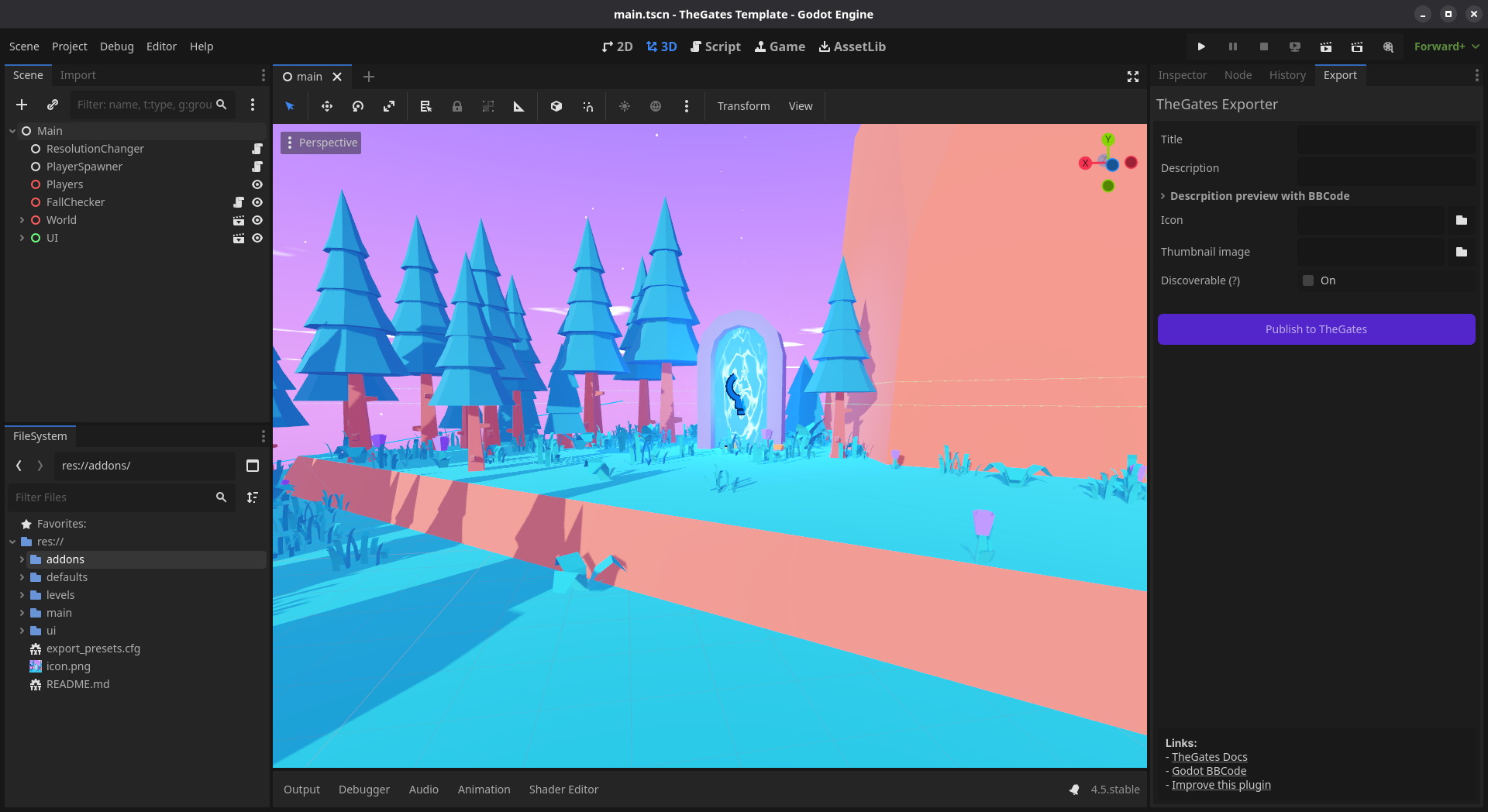Add a new node with plus icon

click(22, 105)
